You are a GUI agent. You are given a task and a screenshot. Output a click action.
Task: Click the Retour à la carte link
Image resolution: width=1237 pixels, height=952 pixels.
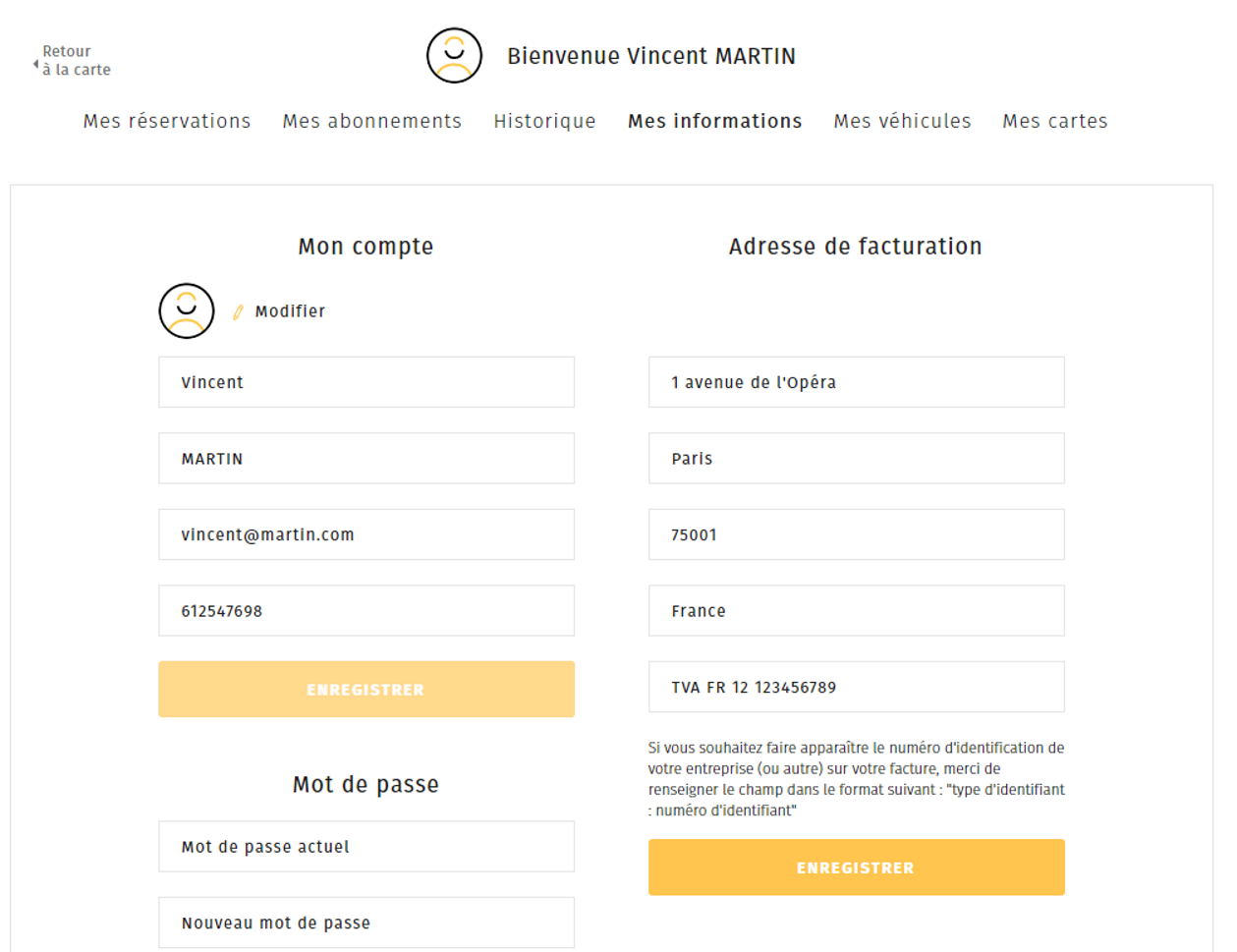point(76,60)
